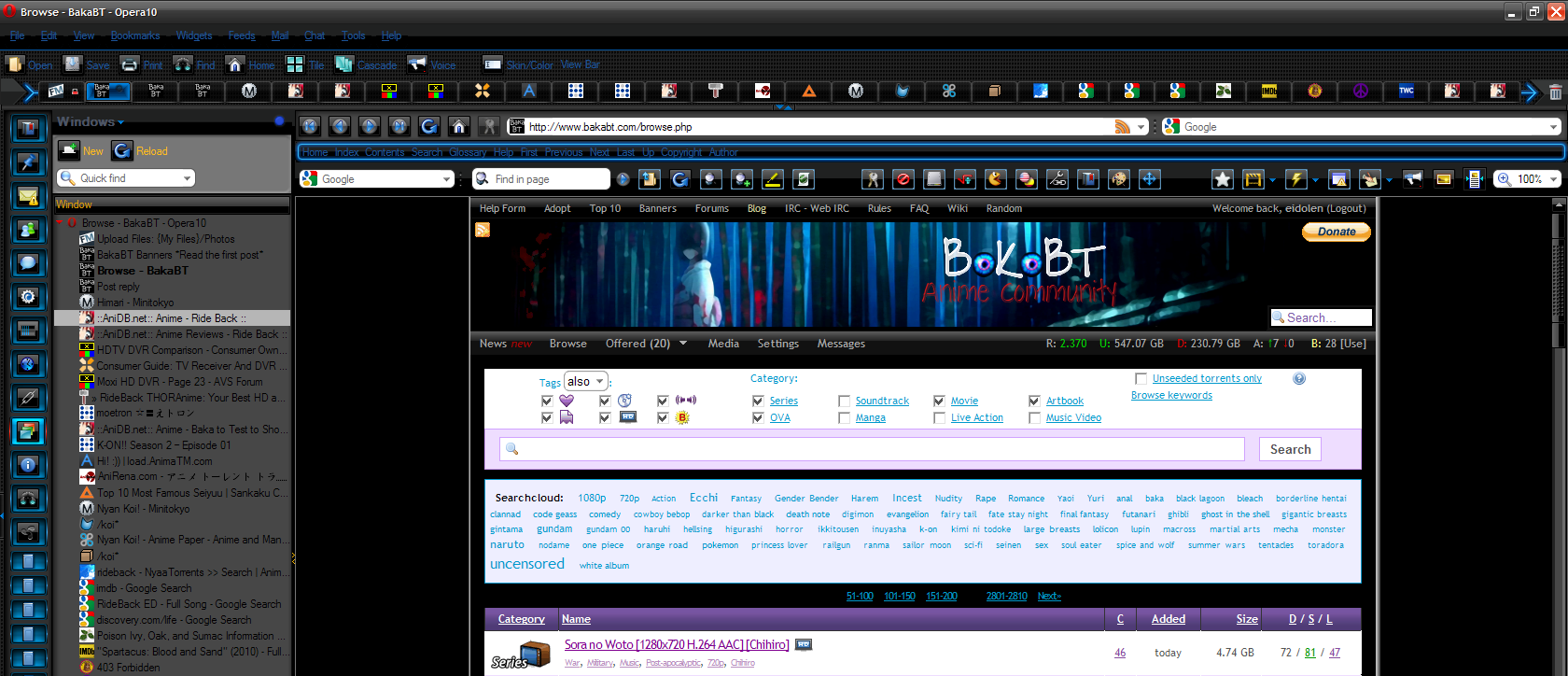Expand the Windows panel title dropdown
Viewport: 1568px width, 676px height.
(x=120, y=122)
